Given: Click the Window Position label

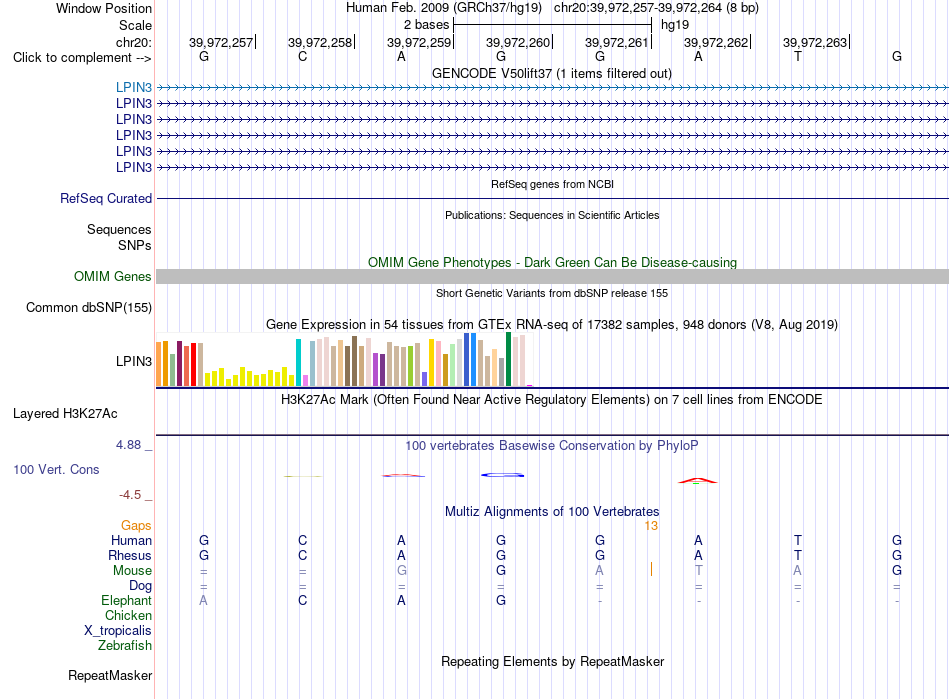Looking at the screenshot, I should tap(104, 8).
